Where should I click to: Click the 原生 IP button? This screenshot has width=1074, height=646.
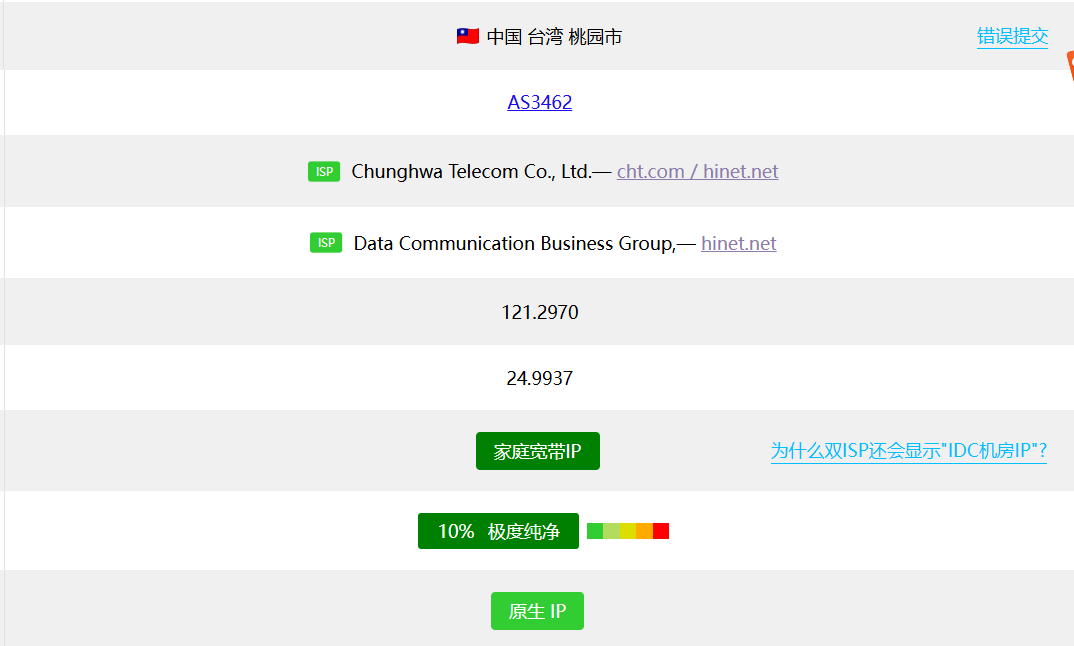click(x=538, y=611)
